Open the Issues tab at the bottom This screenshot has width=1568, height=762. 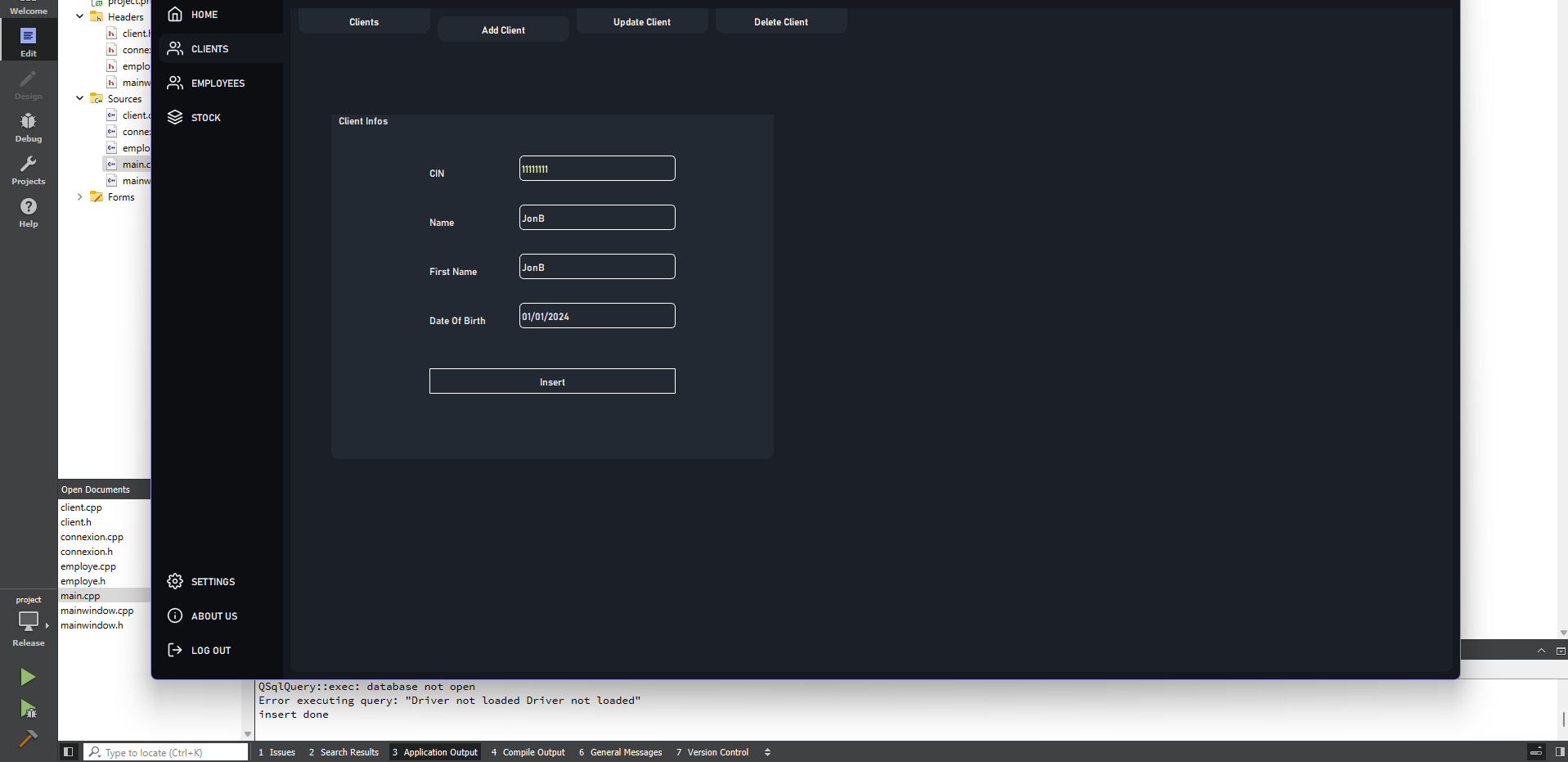(276, 751)
